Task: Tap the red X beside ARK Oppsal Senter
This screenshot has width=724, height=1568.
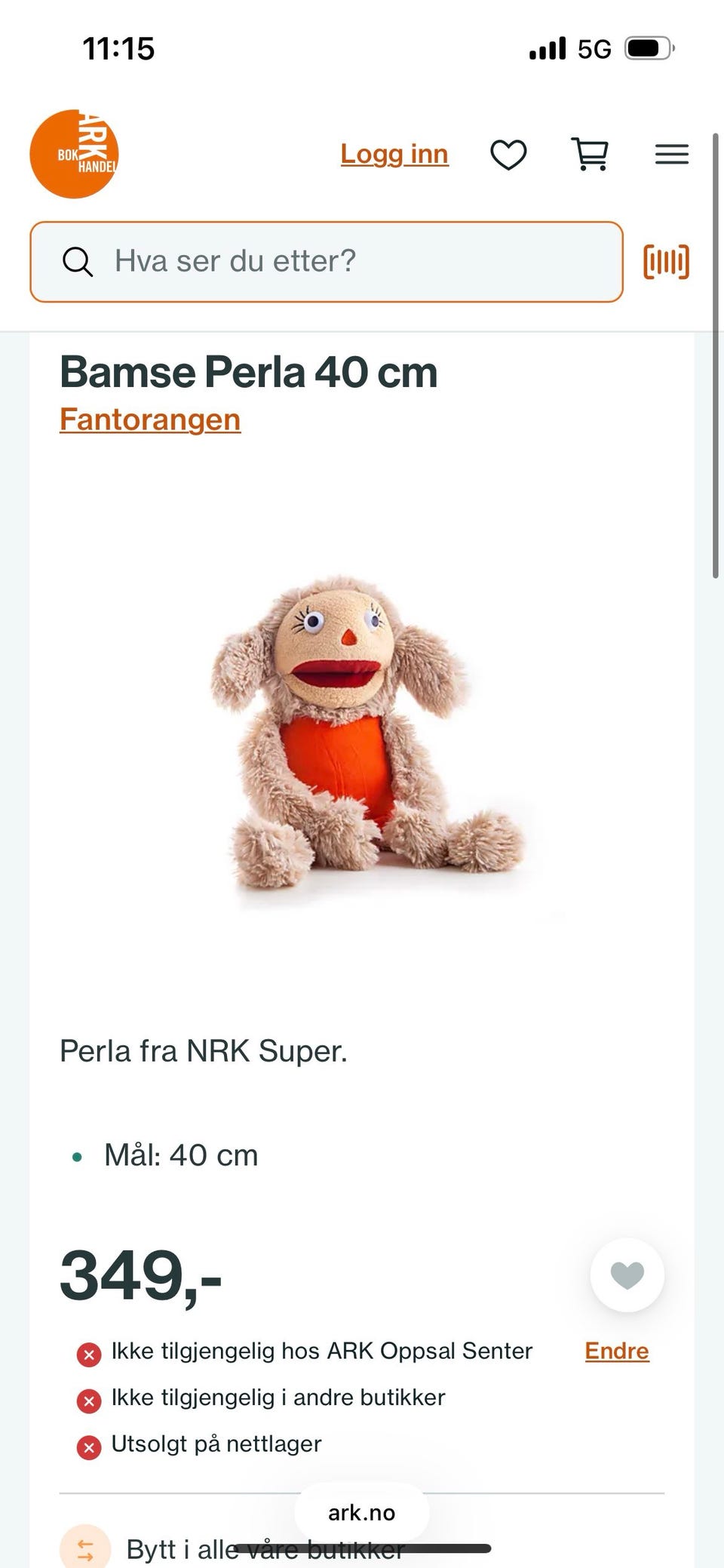Action: pos(89,1355)
